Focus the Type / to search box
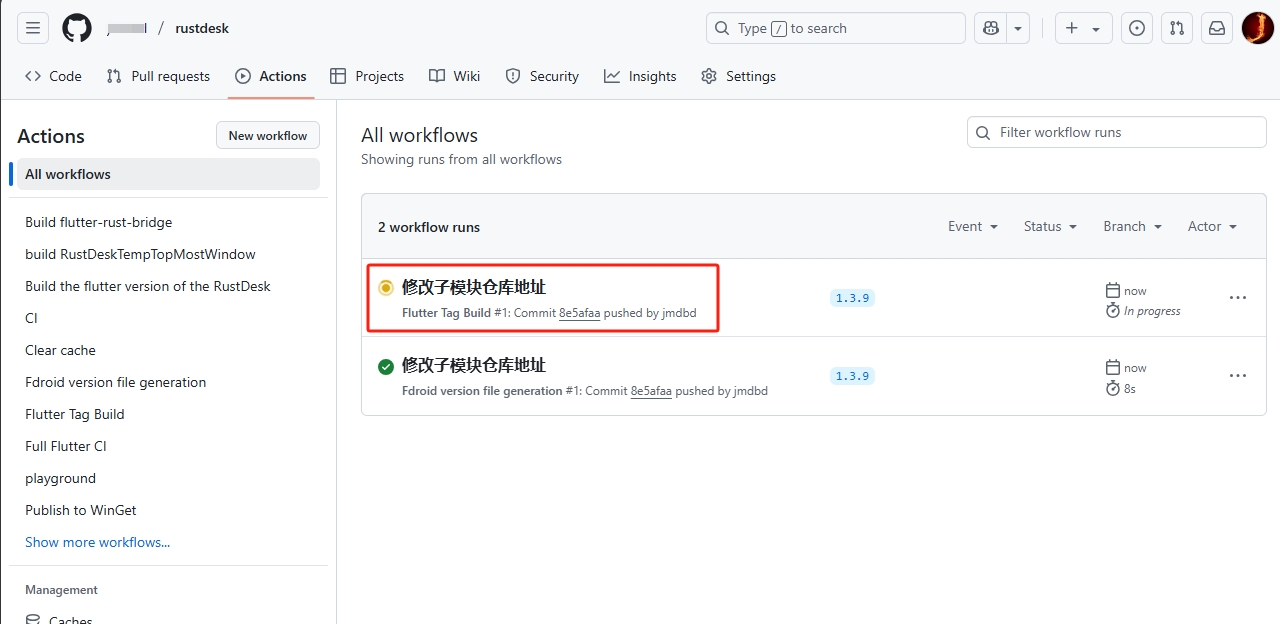Image resolution: width=1280 pixels, height=624 pixels. [836, 28]
